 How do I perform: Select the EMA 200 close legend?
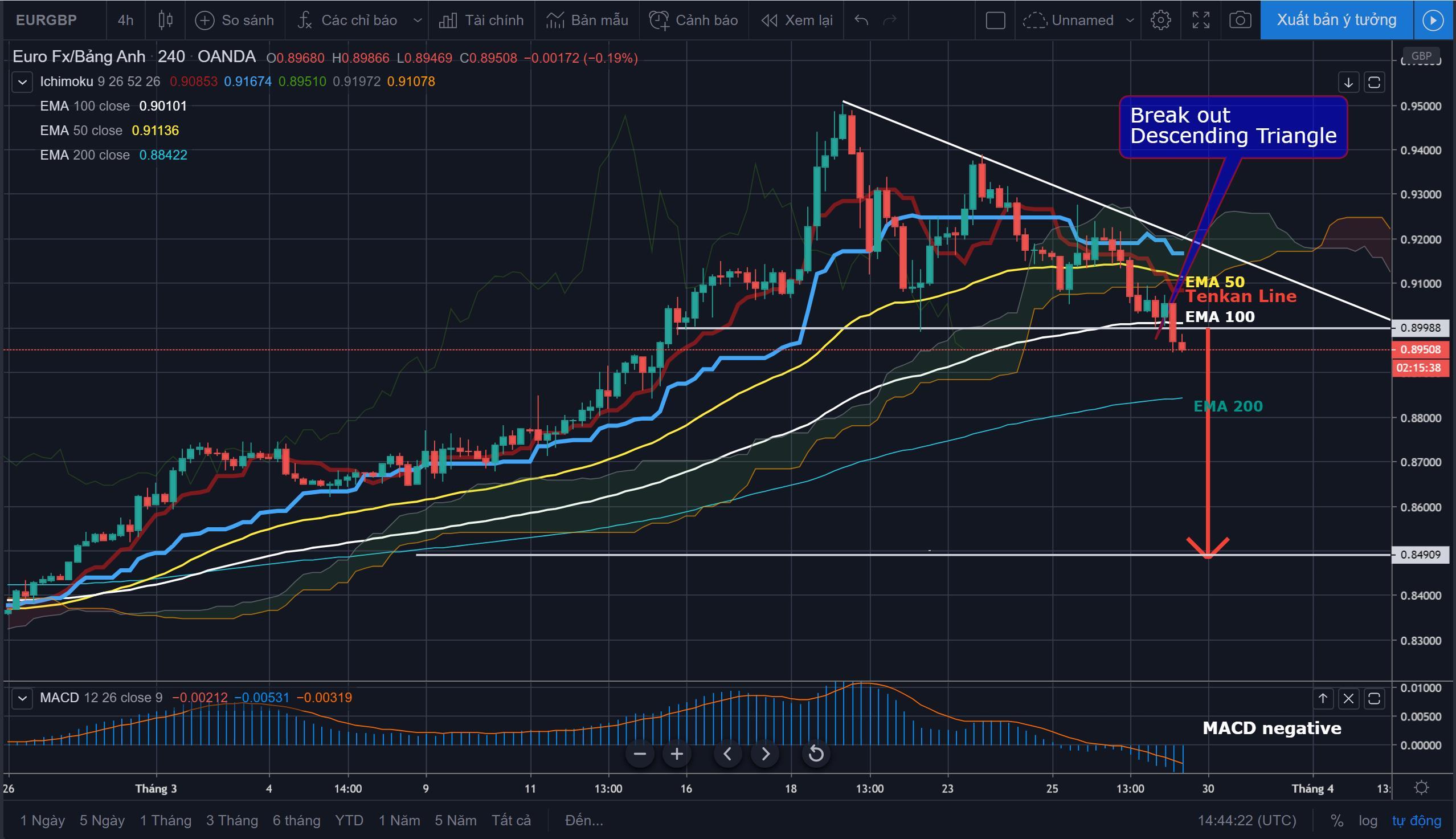point(85,155)
